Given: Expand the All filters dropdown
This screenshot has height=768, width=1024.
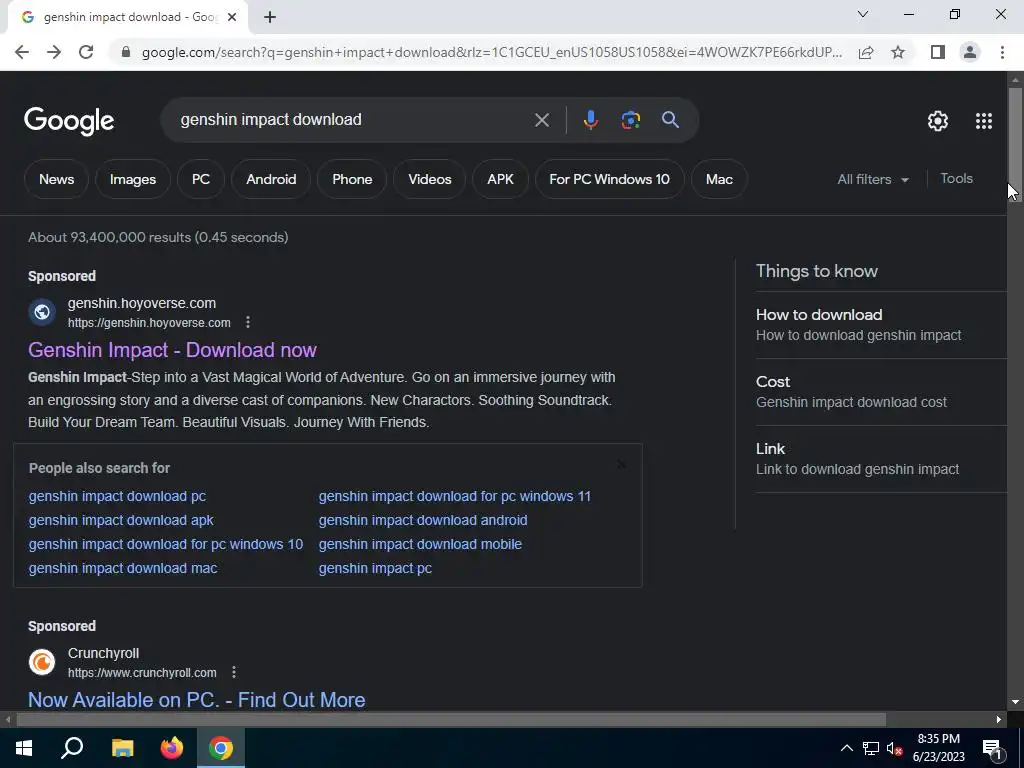Looking at the screenshot, I should point(872,180).
